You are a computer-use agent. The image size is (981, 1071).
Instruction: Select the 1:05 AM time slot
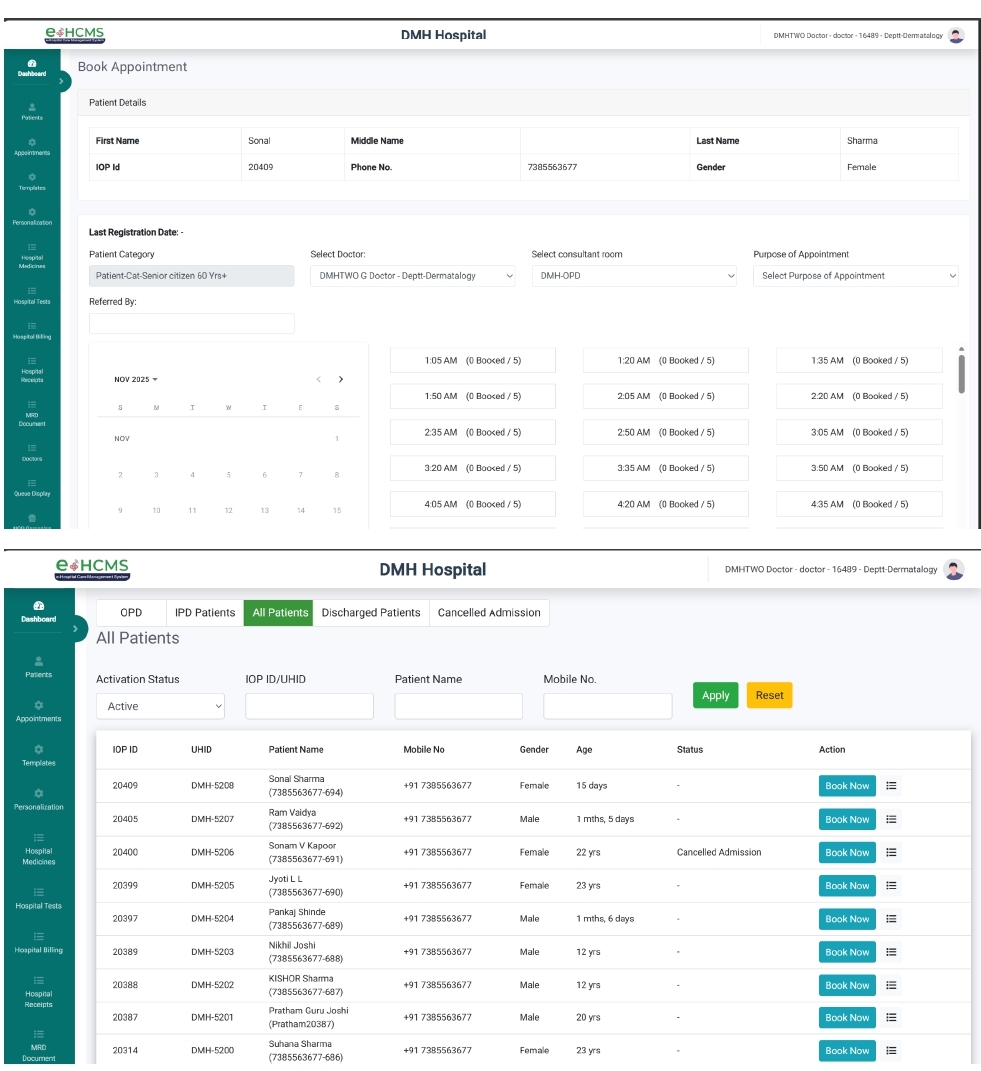(x=472, y=361)
